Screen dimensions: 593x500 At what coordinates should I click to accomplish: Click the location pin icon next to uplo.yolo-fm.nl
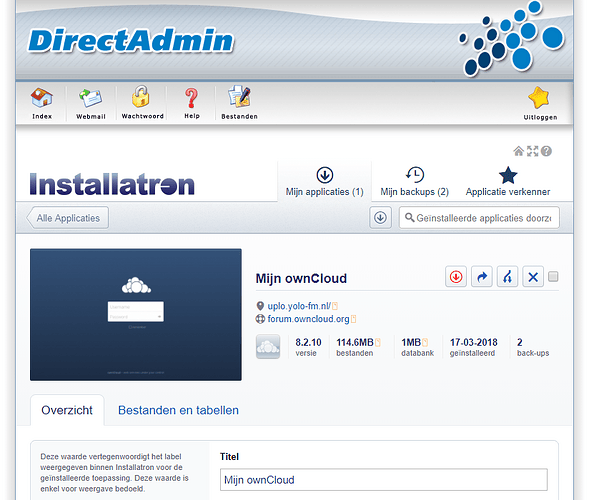click(260, 306)
